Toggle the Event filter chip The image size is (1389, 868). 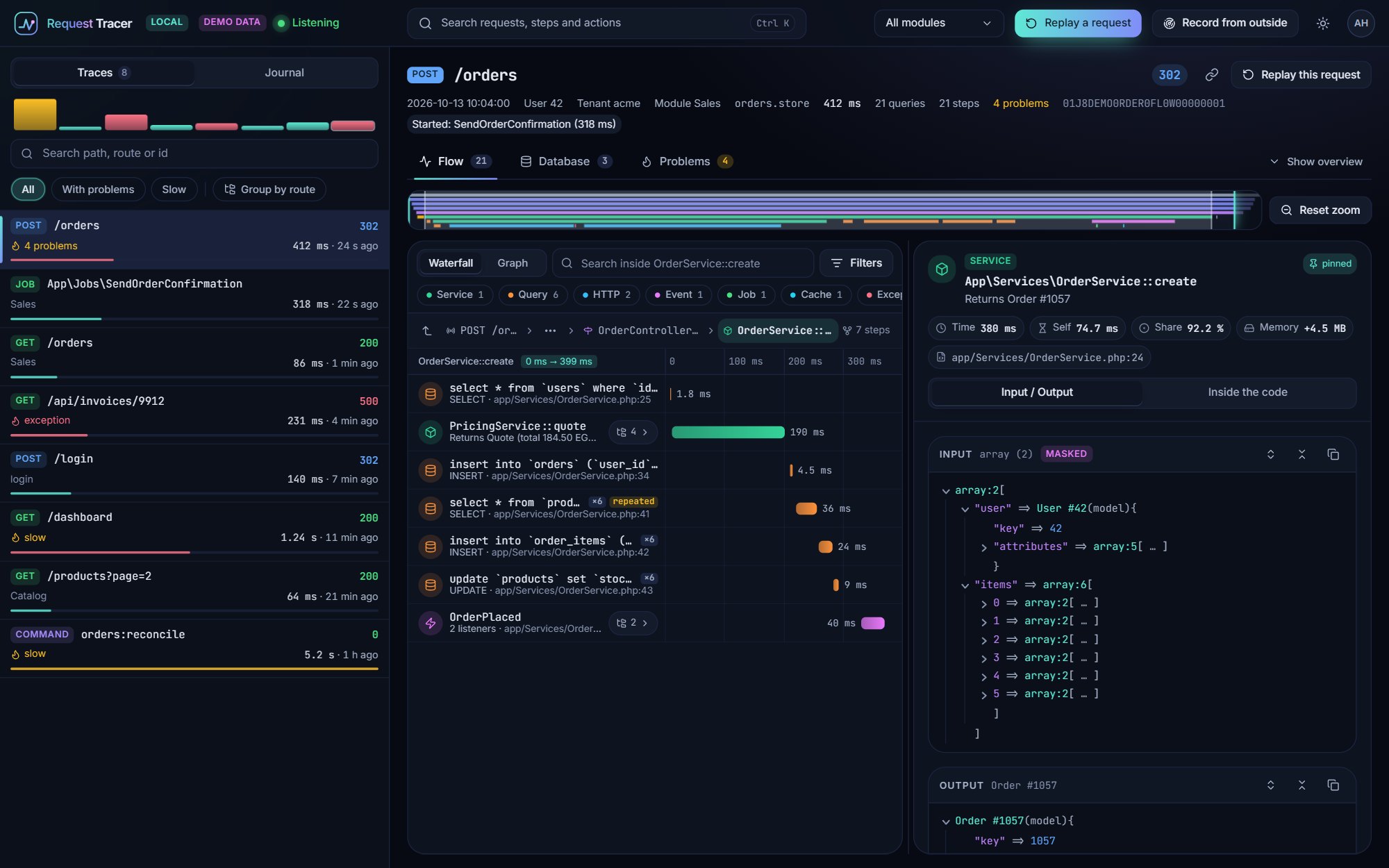point(679,294)
